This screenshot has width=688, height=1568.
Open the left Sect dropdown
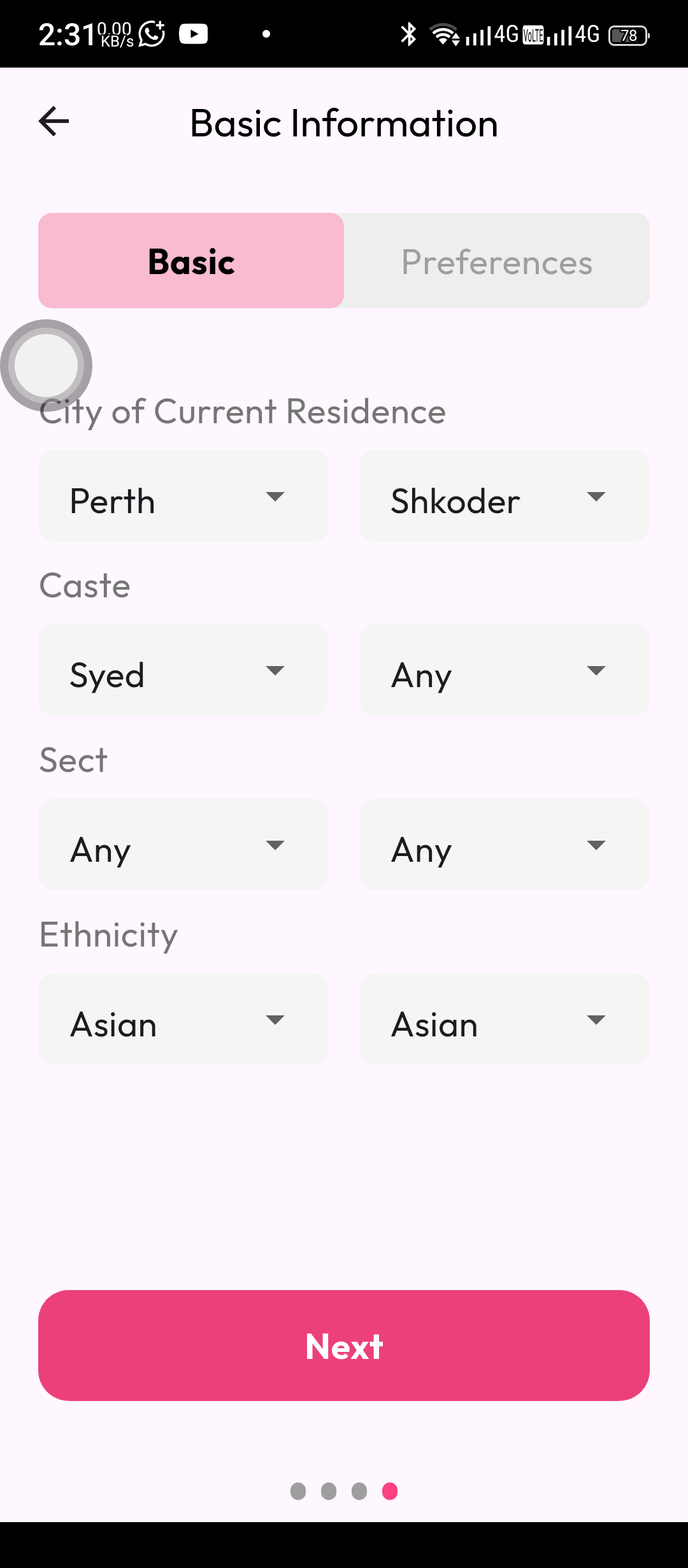183,845
